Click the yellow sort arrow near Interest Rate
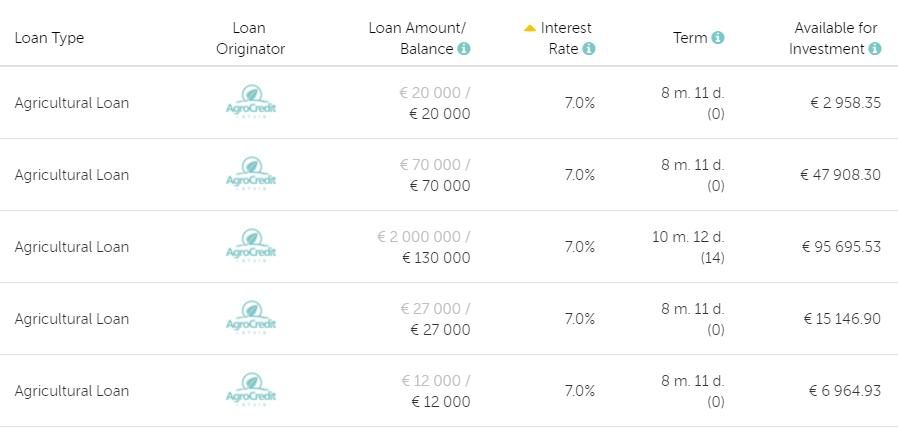 click(x=530, y=28)
